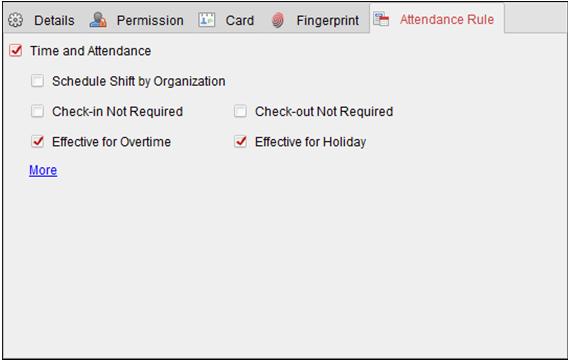Click the person icon for Permission
Screen dimensions: 569x361
click(x=98, y=20)
